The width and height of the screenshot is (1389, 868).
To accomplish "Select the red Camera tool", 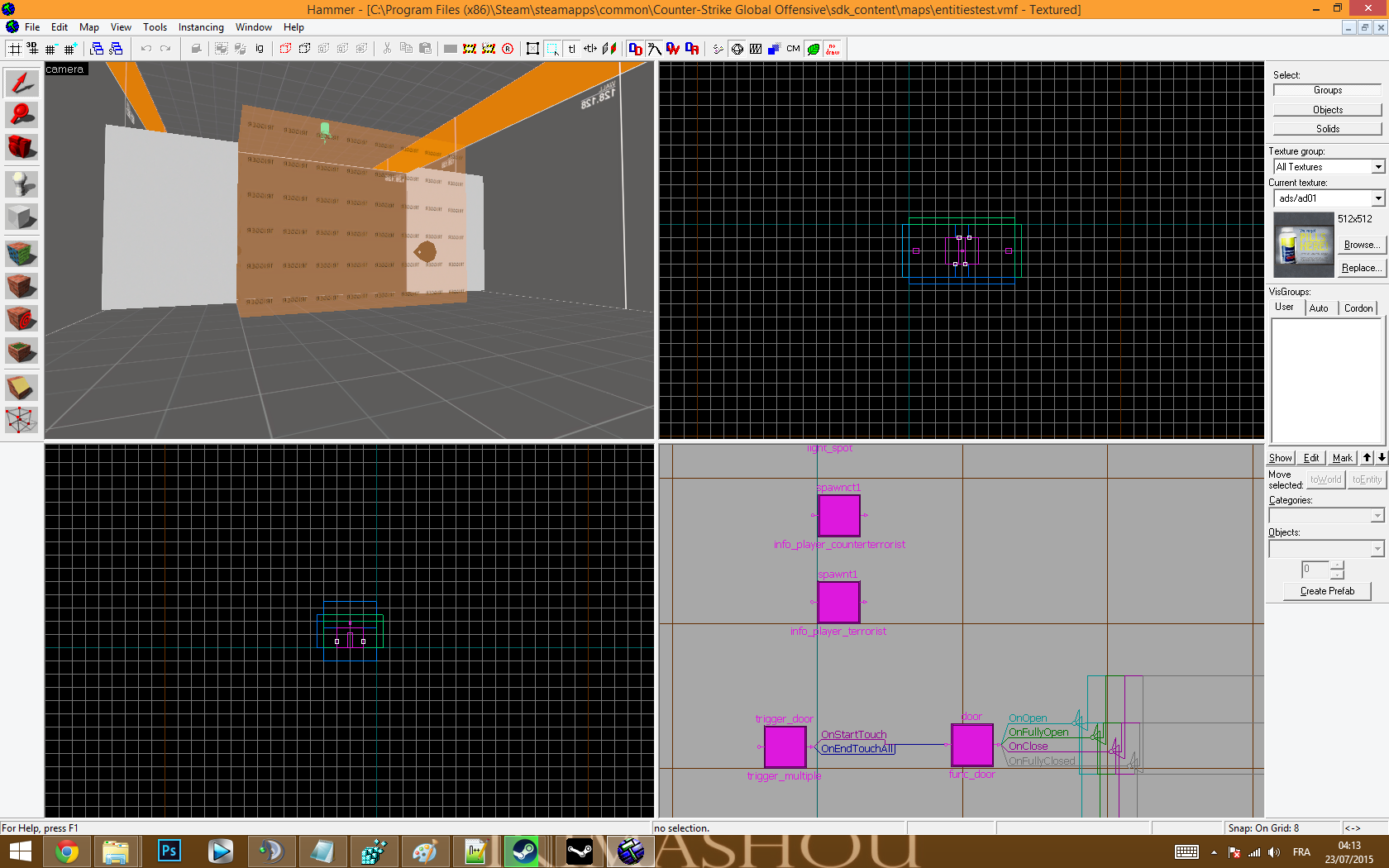I will (21, 146).
